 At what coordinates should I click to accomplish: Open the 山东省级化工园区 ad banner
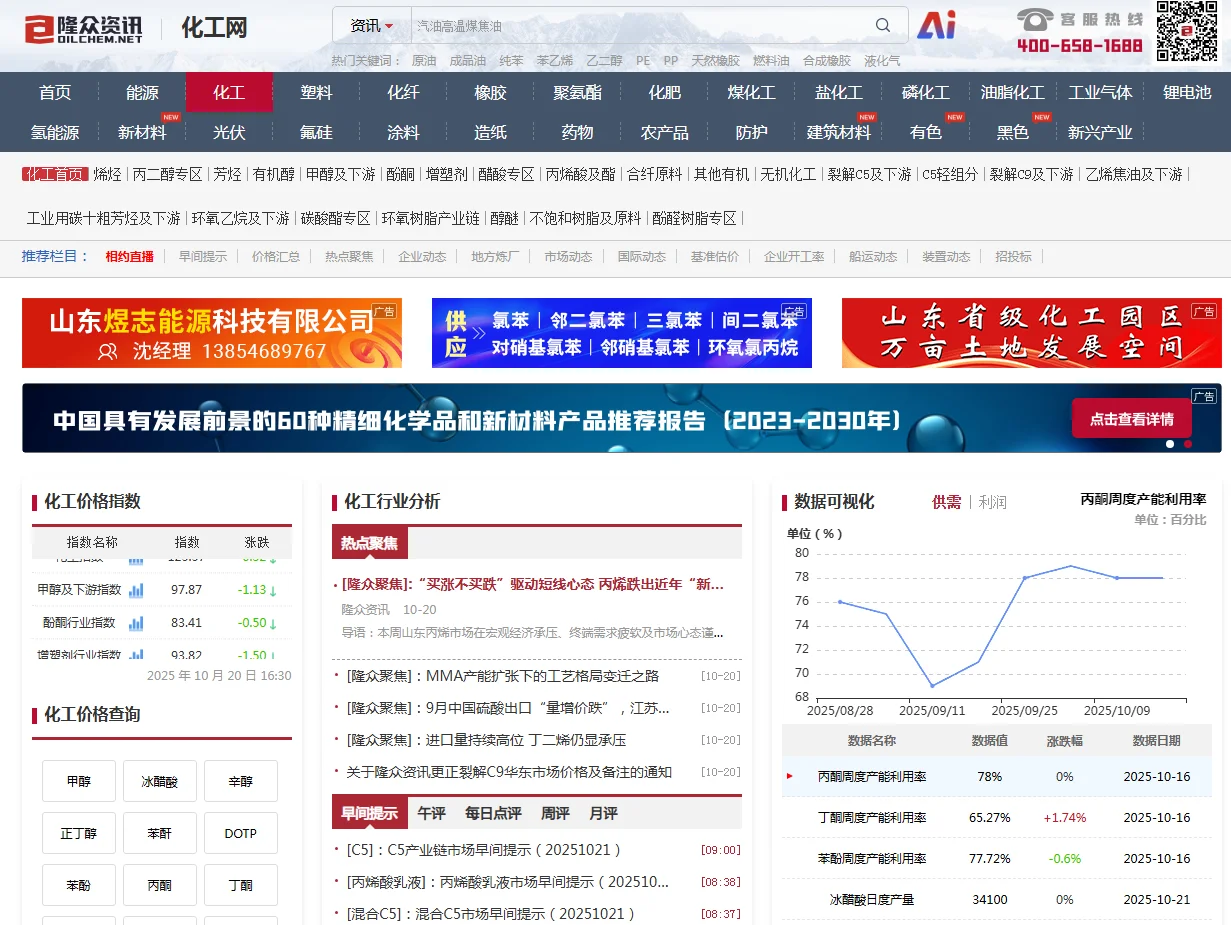click(x=1032, y=333)
